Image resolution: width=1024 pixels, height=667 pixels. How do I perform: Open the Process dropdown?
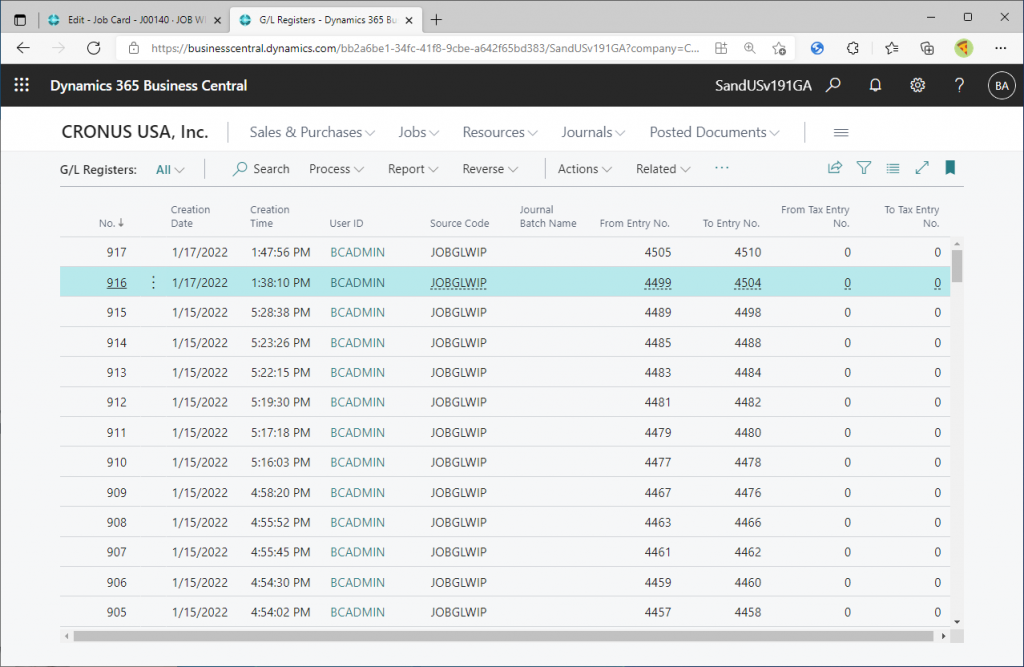(336, 169)
